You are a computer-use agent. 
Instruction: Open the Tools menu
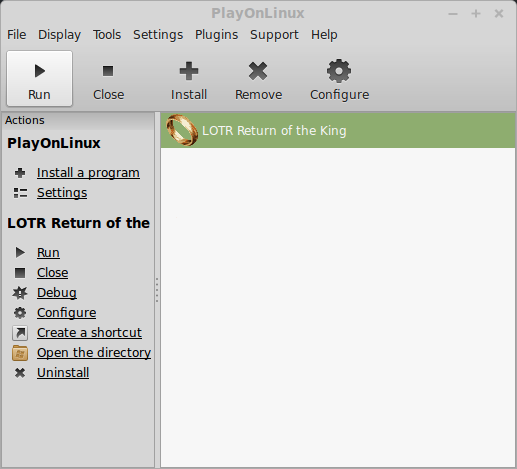coord(107,35)
